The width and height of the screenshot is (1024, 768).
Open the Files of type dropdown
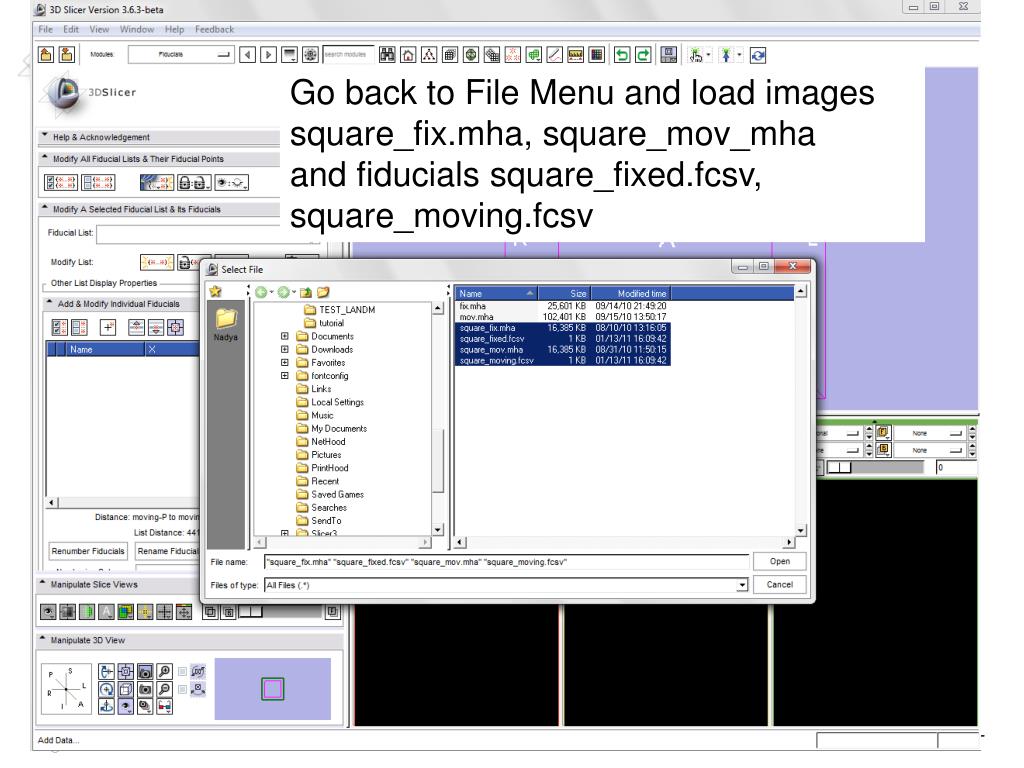click(742, 585)
